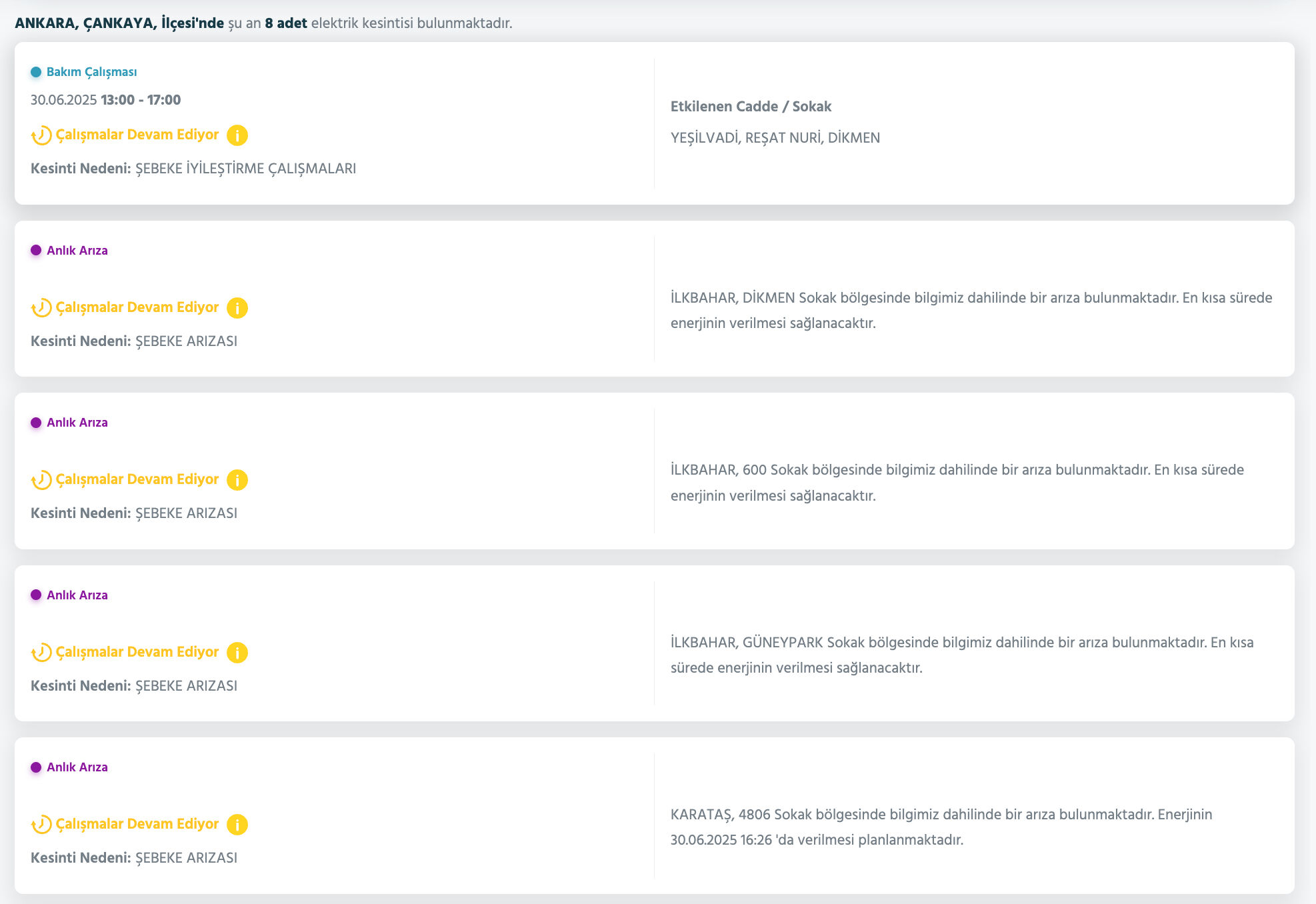Click ŞEBEKE İYİLEŞTİRME ÇALIŞMALARI outage reason
1316x904 pixels.
click(x=245, y=169)
